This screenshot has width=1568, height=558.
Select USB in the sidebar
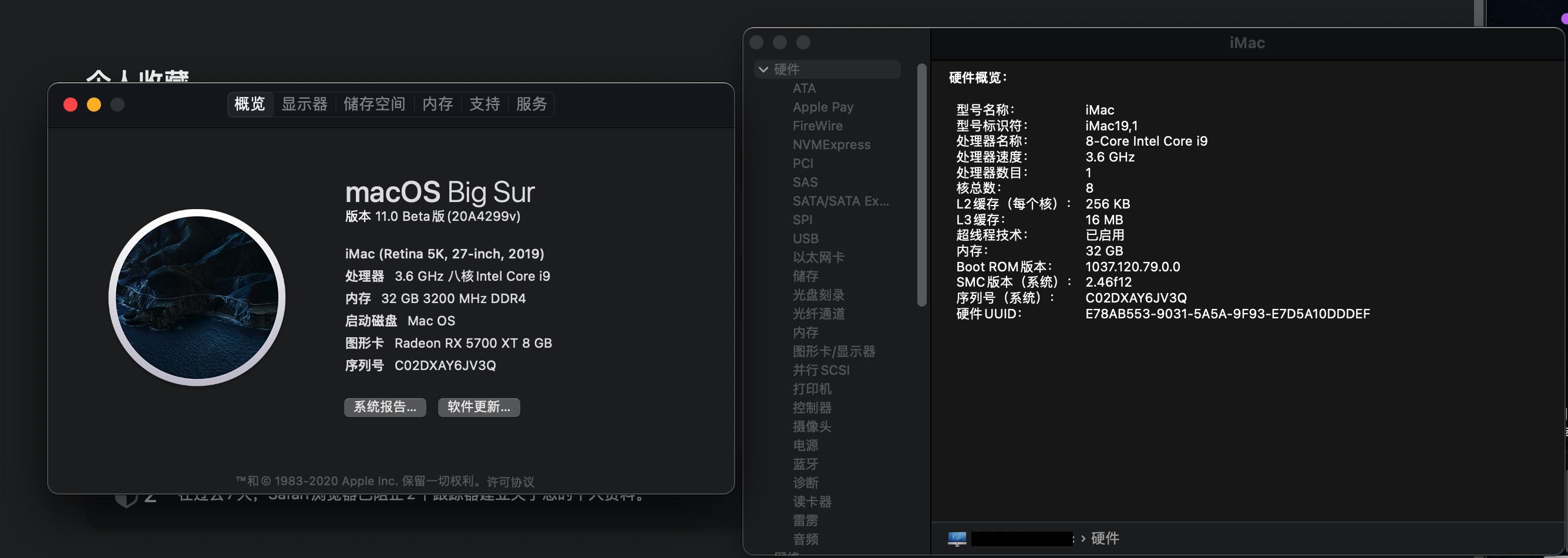(805, 238)
